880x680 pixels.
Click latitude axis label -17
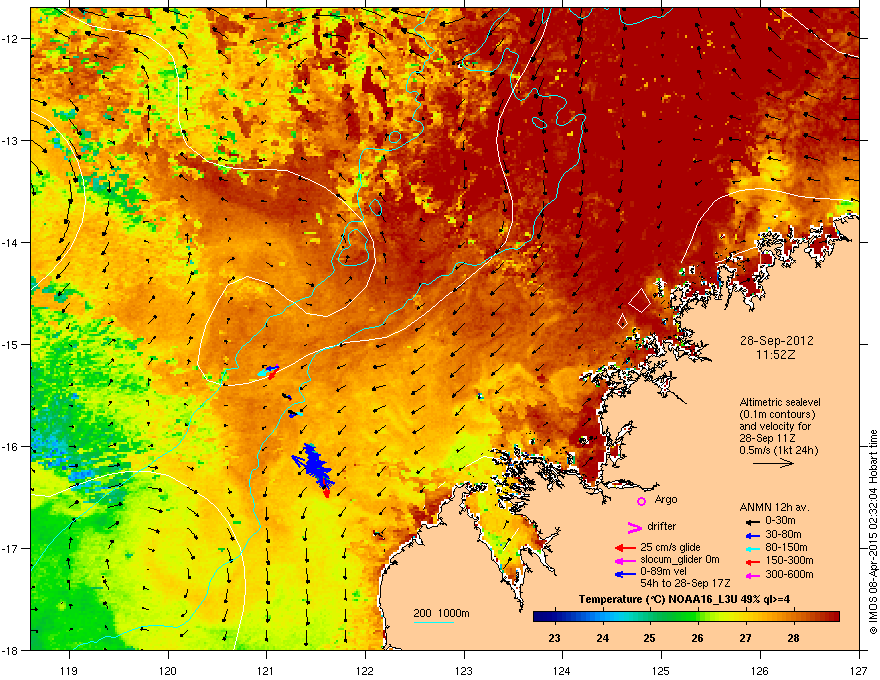[x=10, y=548]
